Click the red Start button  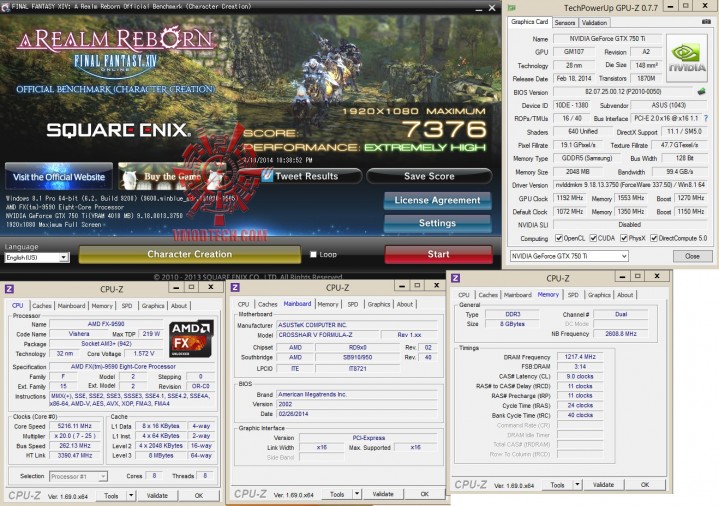(438, 254)
